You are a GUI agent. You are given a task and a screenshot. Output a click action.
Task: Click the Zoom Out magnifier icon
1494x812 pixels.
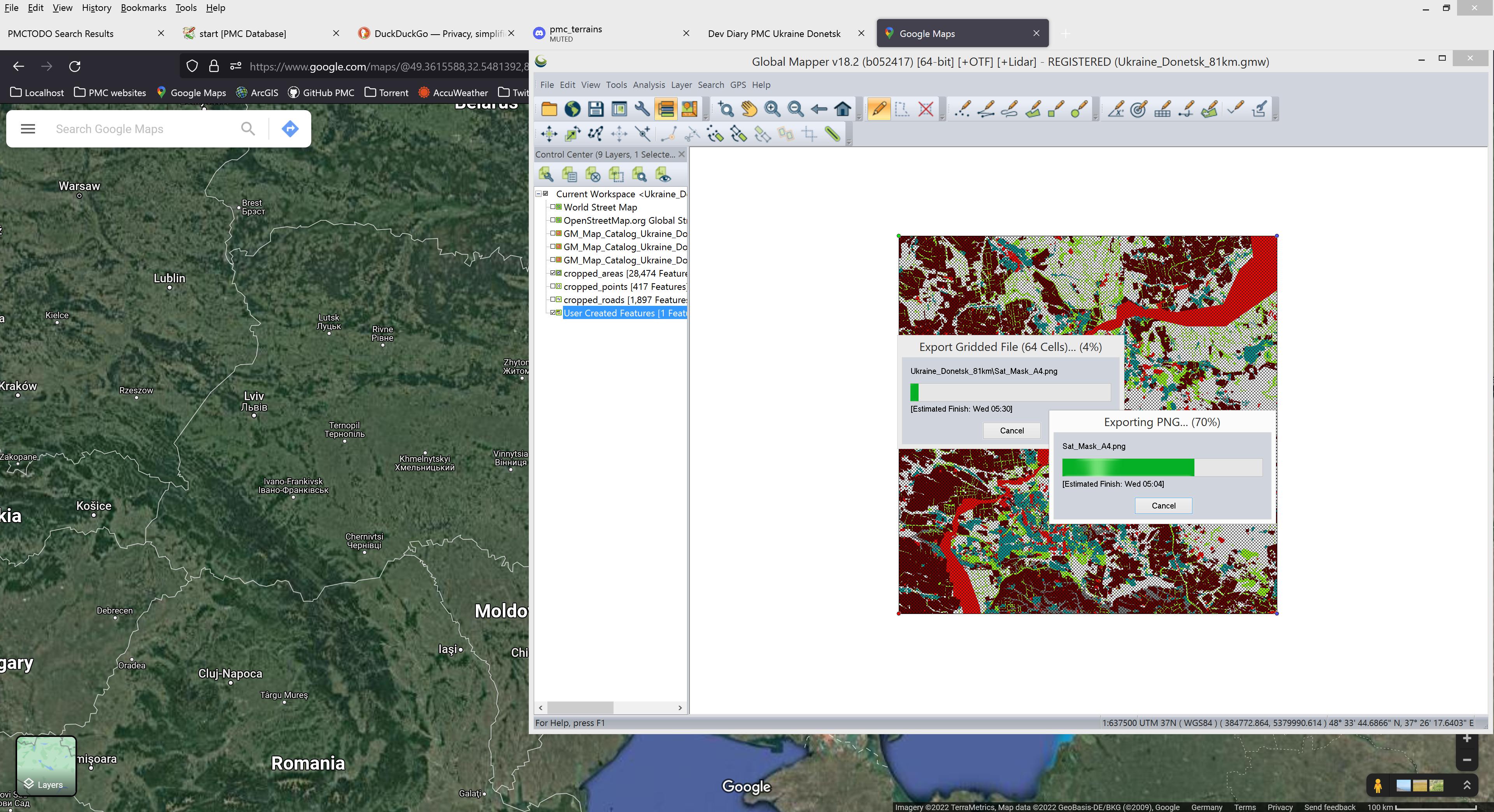coord(796,109)
